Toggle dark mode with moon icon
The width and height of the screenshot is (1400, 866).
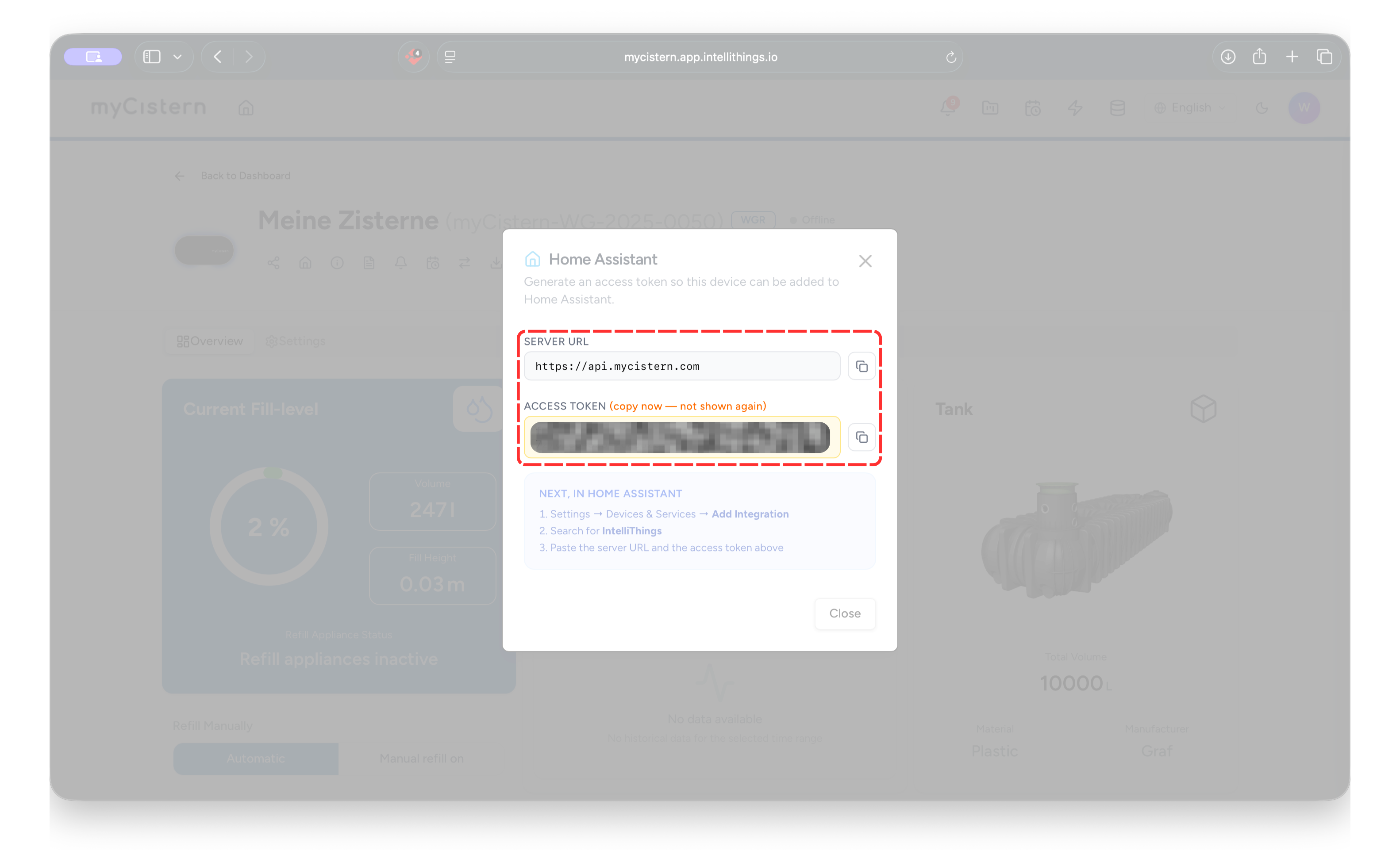click(x=1262, y=107)
